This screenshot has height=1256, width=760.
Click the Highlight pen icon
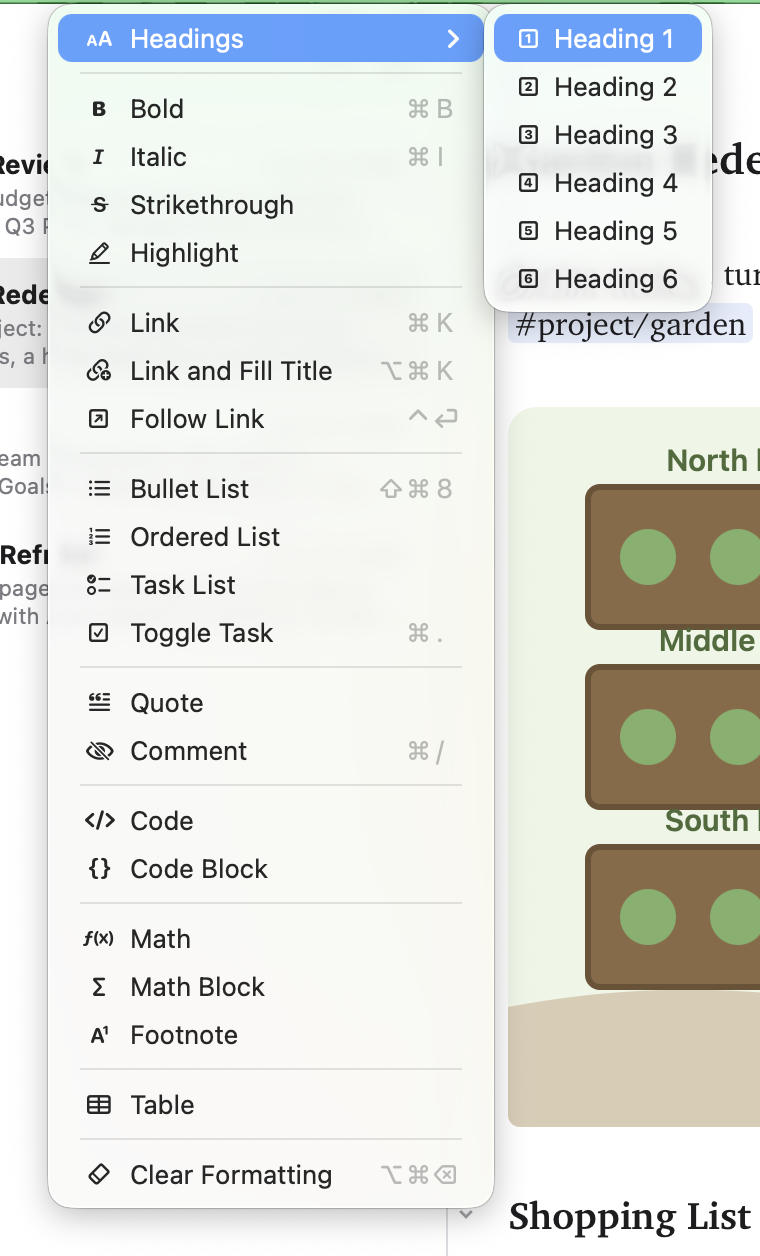[x=99, y=253]
